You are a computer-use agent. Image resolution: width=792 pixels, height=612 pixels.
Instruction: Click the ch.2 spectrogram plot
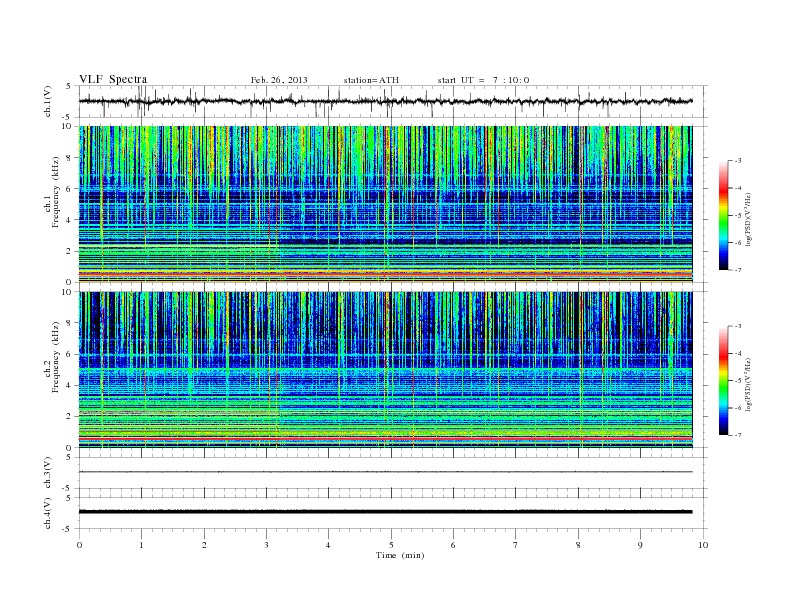click(x=385, y=370)
